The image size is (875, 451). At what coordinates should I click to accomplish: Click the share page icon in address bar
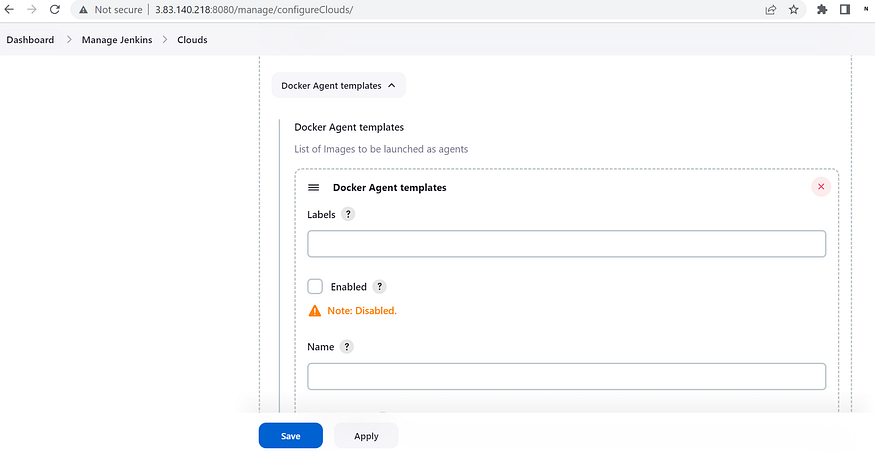tap(771, 9)
